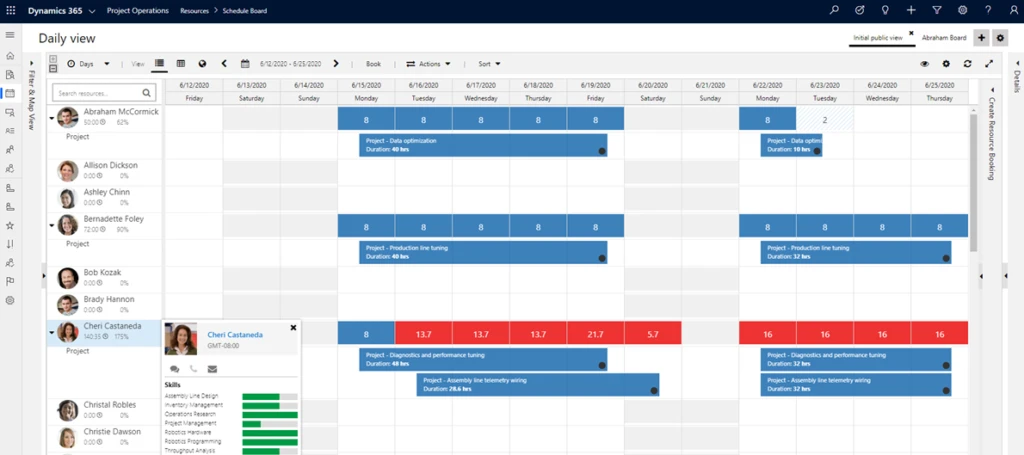Switch to Initial public view tab

(878, 38)
